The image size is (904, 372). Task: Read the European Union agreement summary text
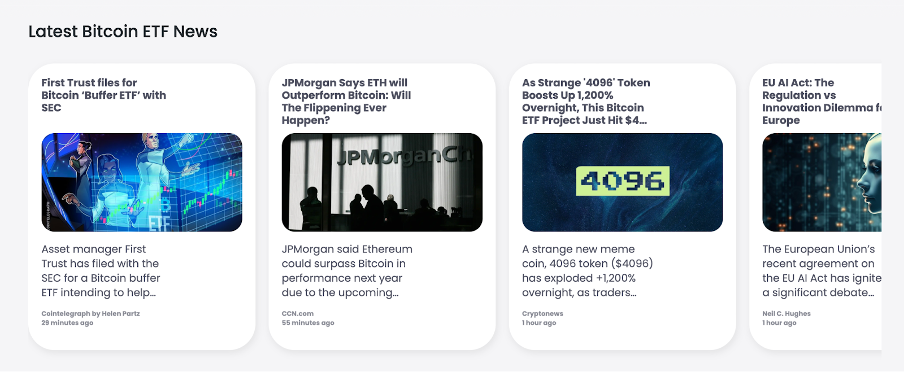click(x=822, y=270)
